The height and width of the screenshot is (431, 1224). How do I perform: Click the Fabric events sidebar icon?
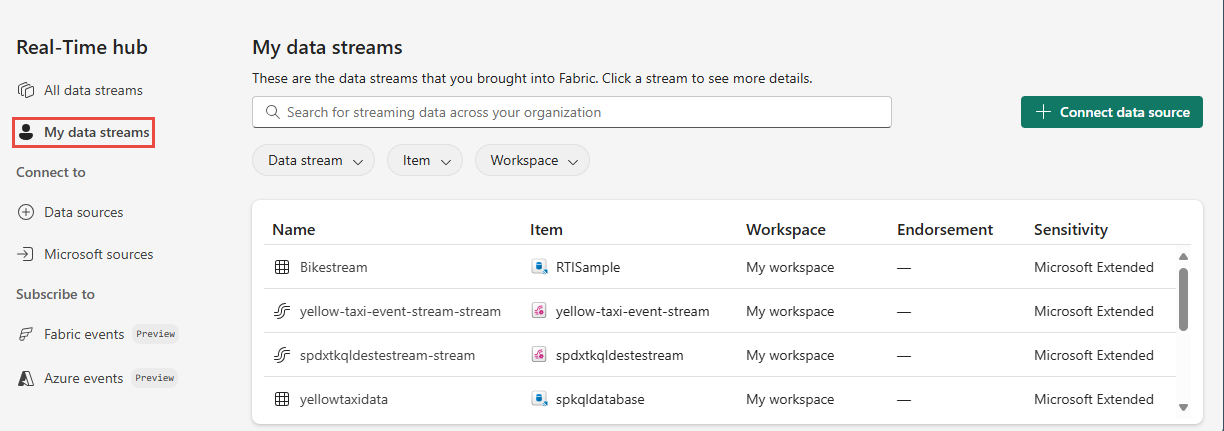(x=26, y=334)
